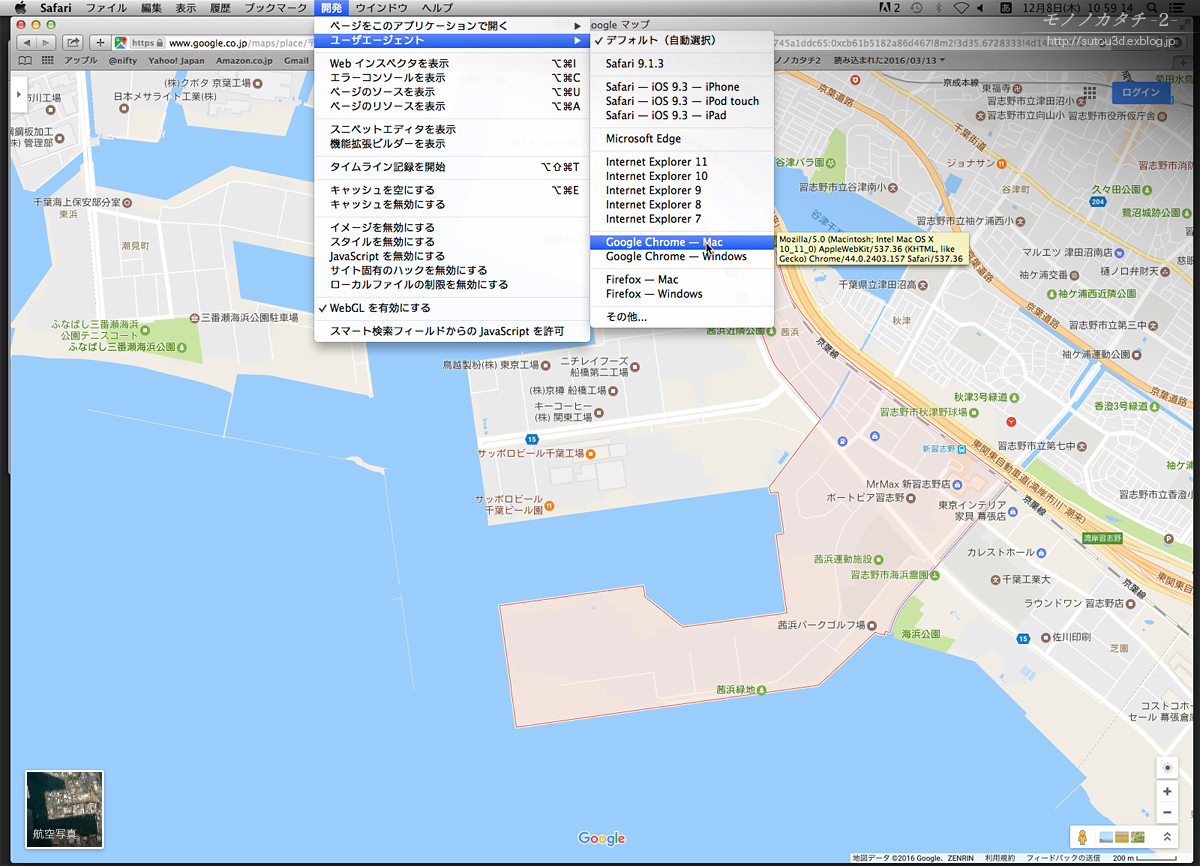Image resolution: width=1200 pixels, height=866 pixels.
Task: Open the 履歴 menu
Action: [219, 8]
